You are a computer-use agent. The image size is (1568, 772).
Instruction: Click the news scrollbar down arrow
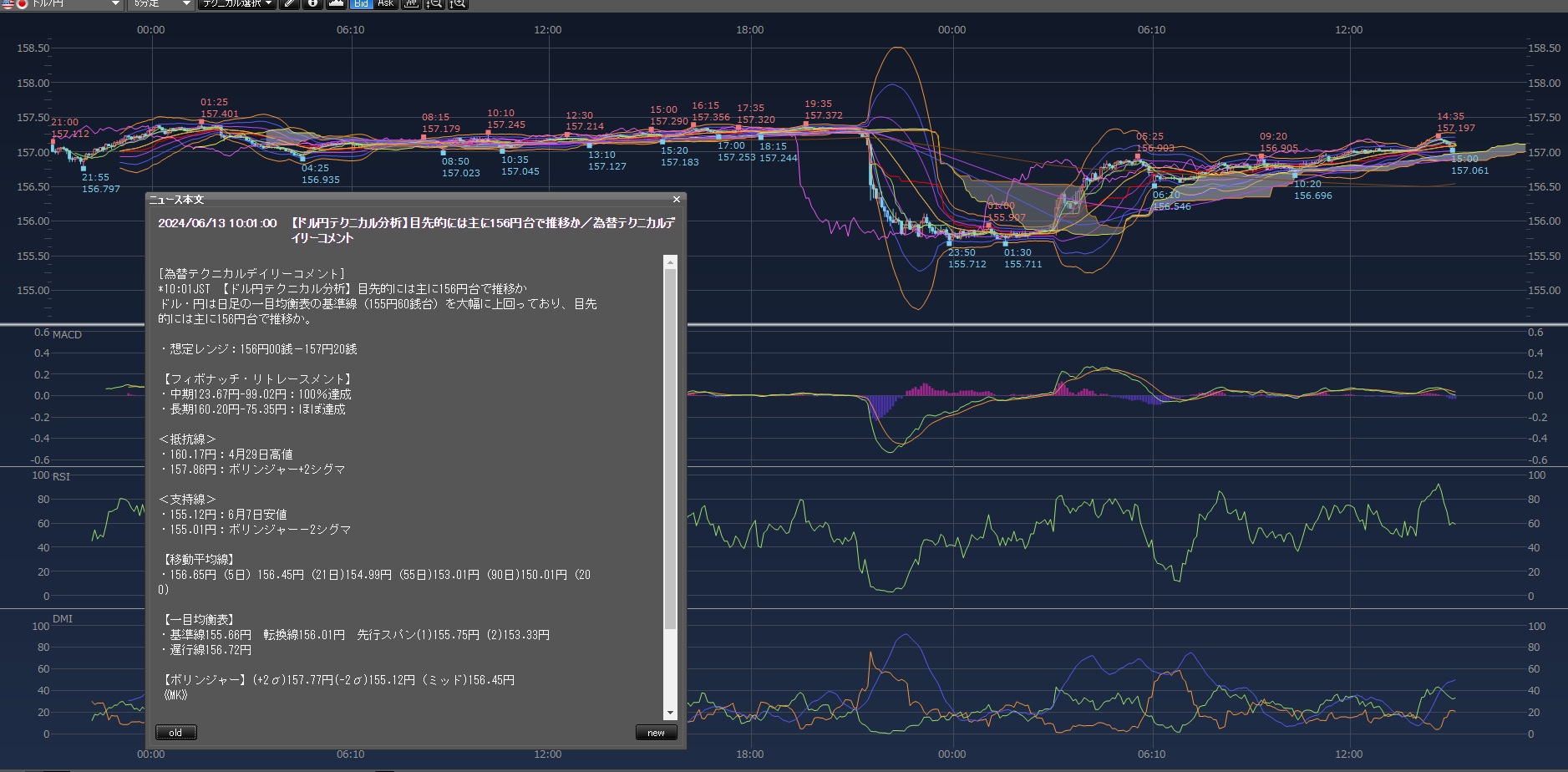click(x=670, y=713)
